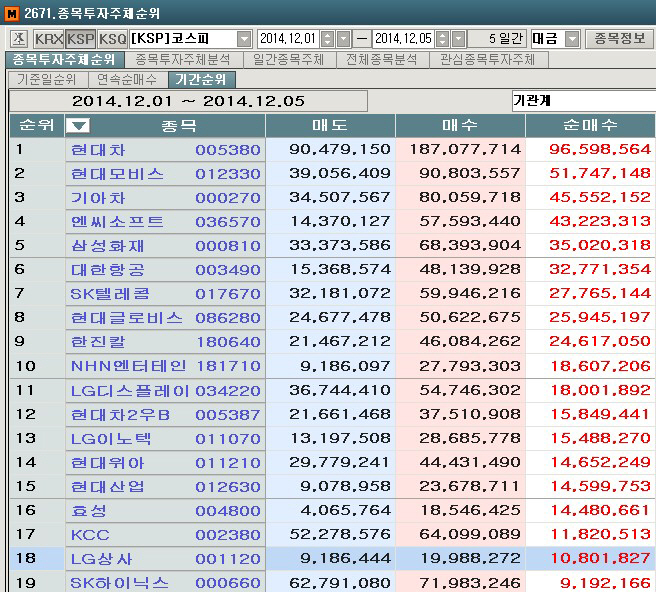
Task: Click sell value 36,744,410
Action: pos(339,390)
